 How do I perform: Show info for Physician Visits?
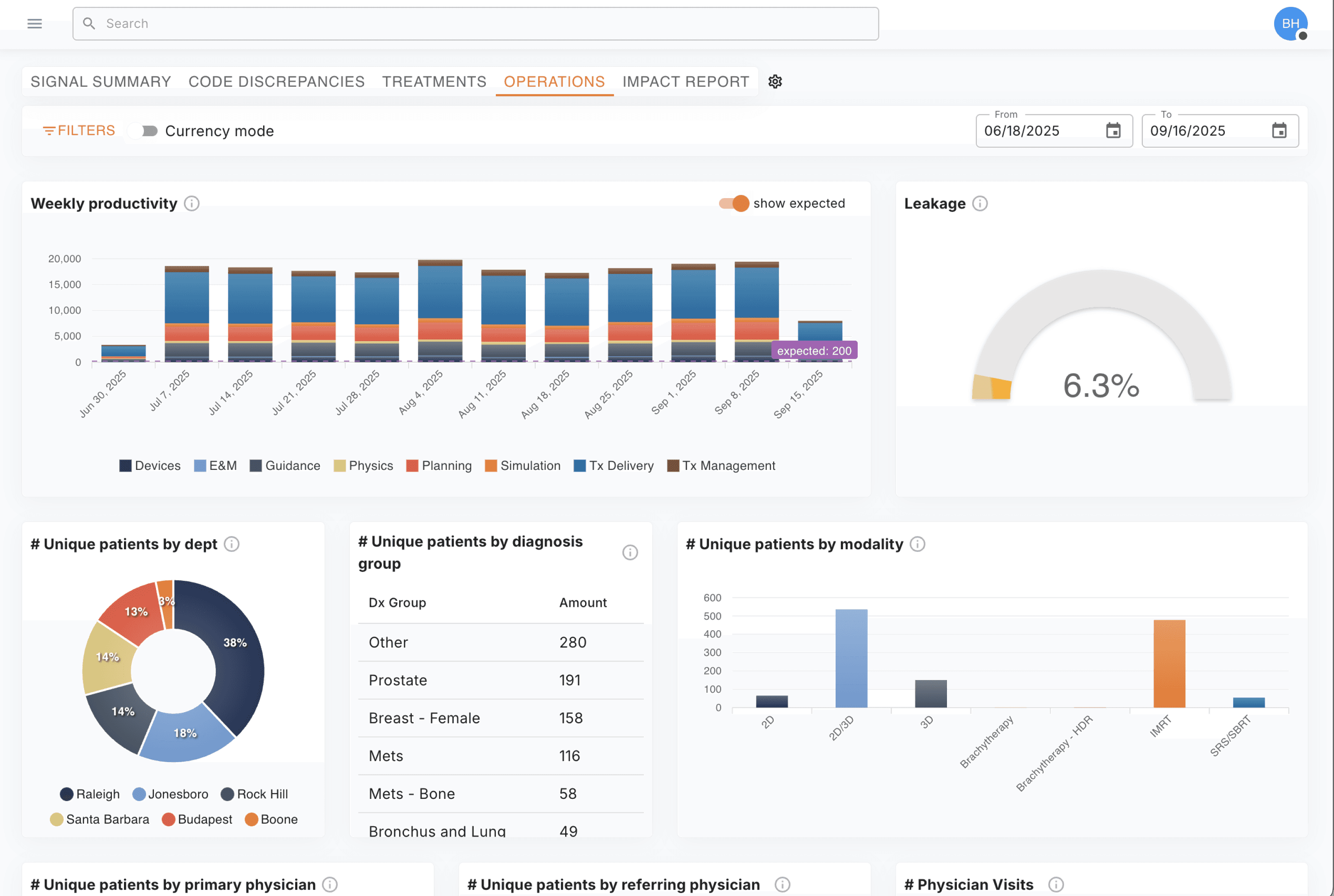click(1056, 885)
